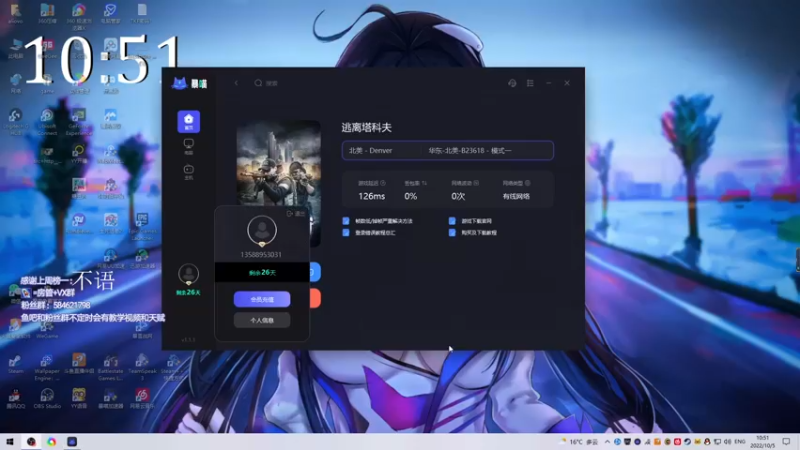Viewport: 800px width, 450px height.
Task: Click the blue icon beside the first tutorial link
Action: [346, 221]
